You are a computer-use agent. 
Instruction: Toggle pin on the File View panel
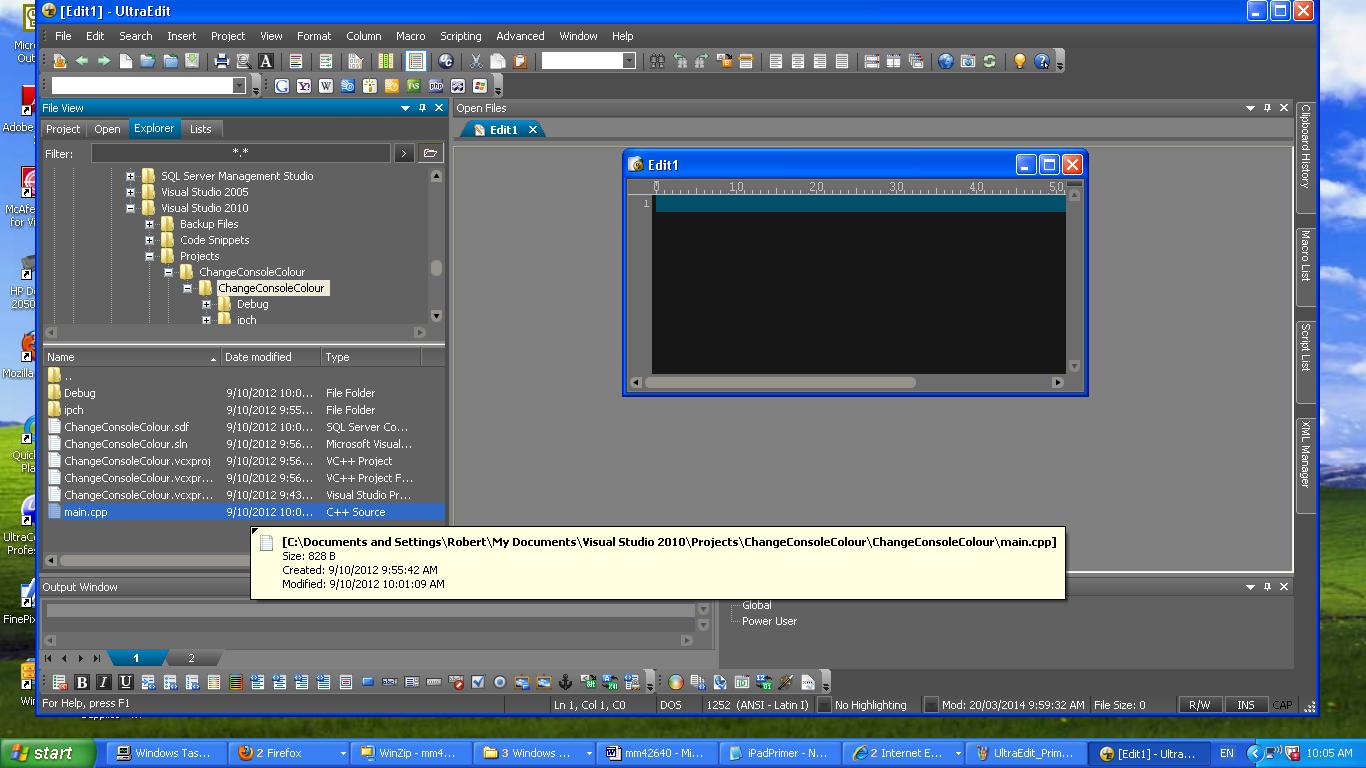[x=422, y=108]
